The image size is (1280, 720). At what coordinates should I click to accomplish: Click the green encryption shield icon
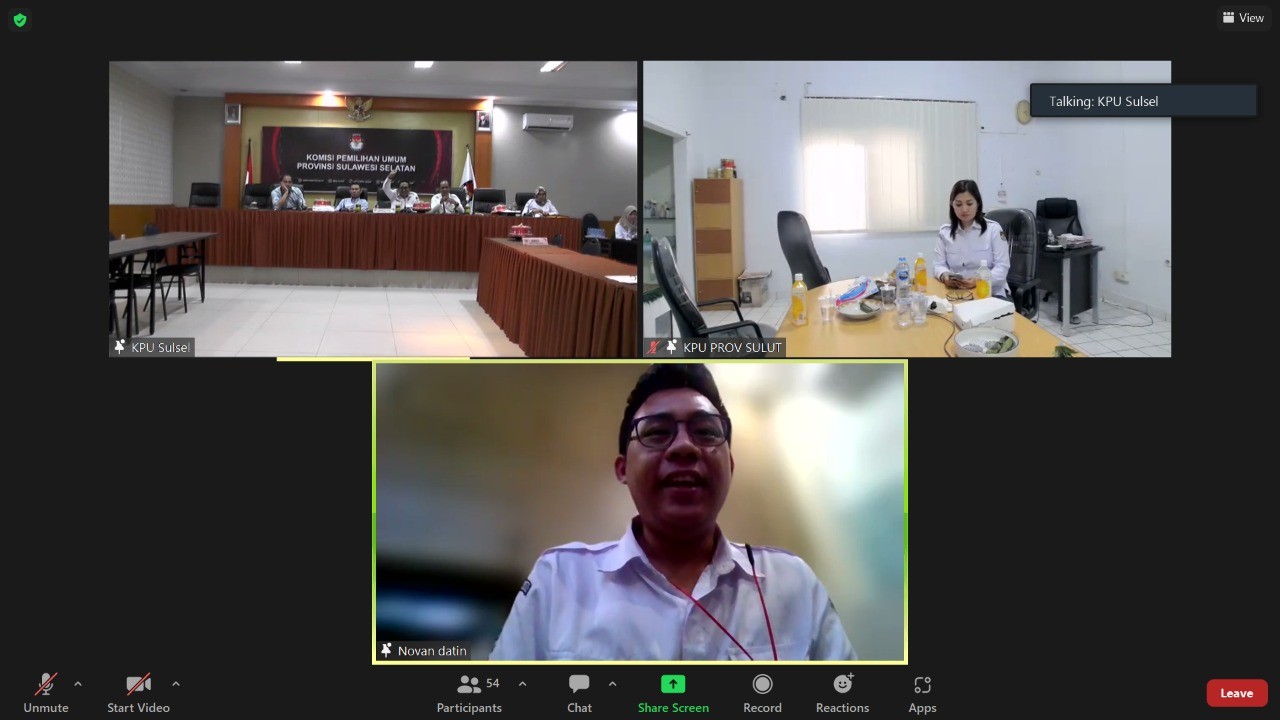tap(20, 20)
